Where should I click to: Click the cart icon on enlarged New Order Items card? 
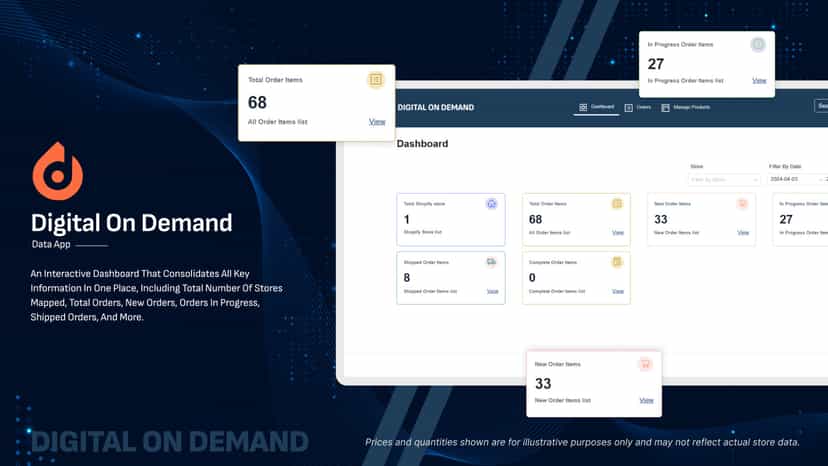click(645, 364)
